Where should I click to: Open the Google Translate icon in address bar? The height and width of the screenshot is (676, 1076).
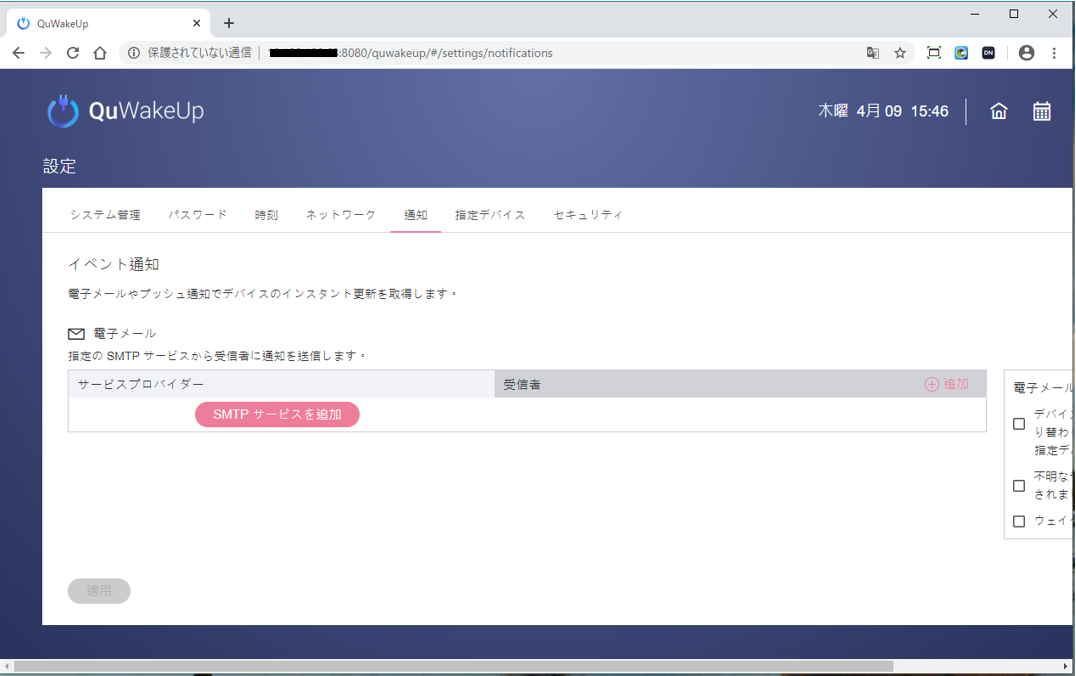pyautogui.click(x=873, y=53)
